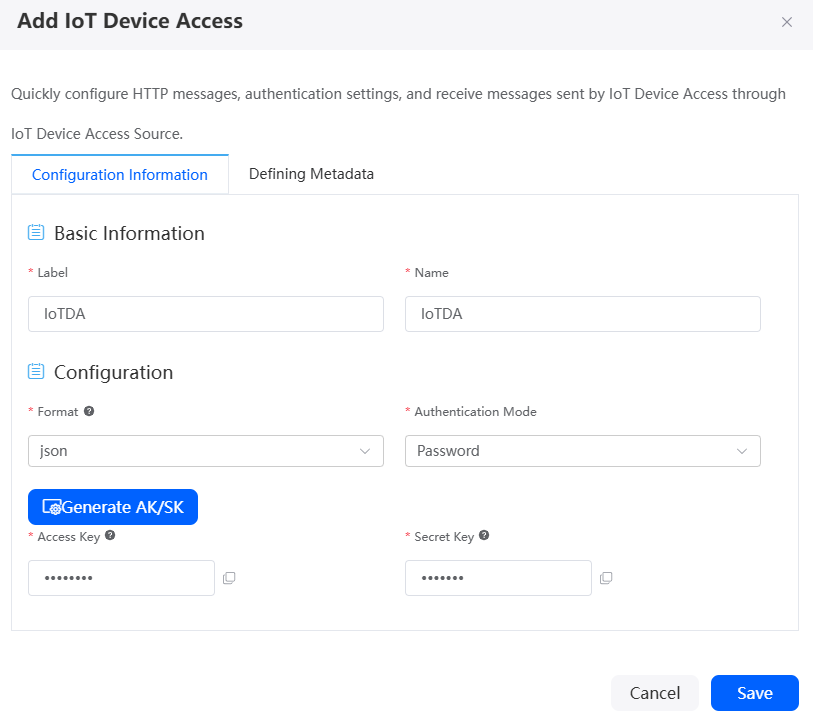Click inside the Name text field

coord(583,314)
